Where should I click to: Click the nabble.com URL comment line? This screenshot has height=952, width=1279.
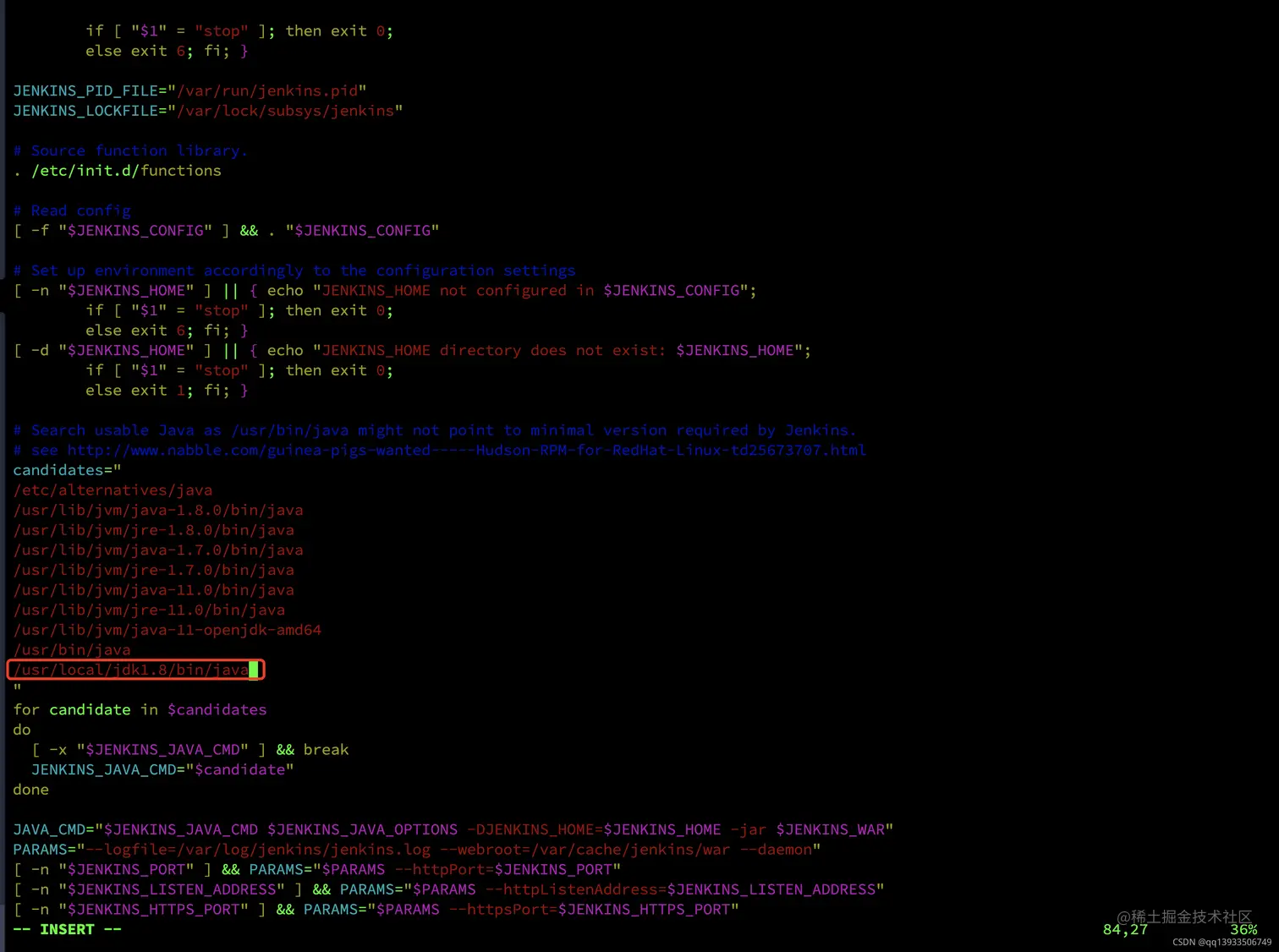440,451
